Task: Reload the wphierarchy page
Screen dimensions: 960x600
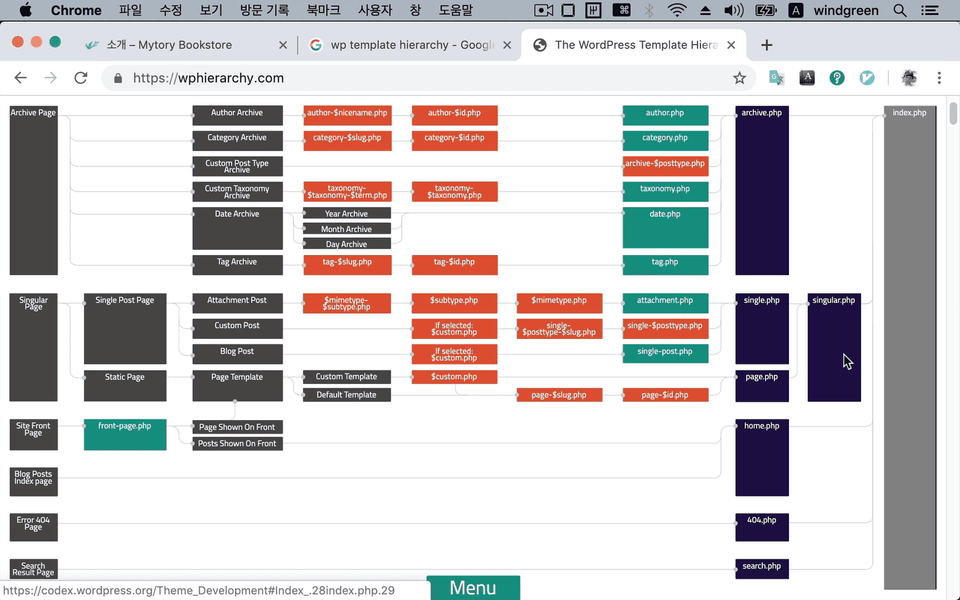Action: coord(81,78)
